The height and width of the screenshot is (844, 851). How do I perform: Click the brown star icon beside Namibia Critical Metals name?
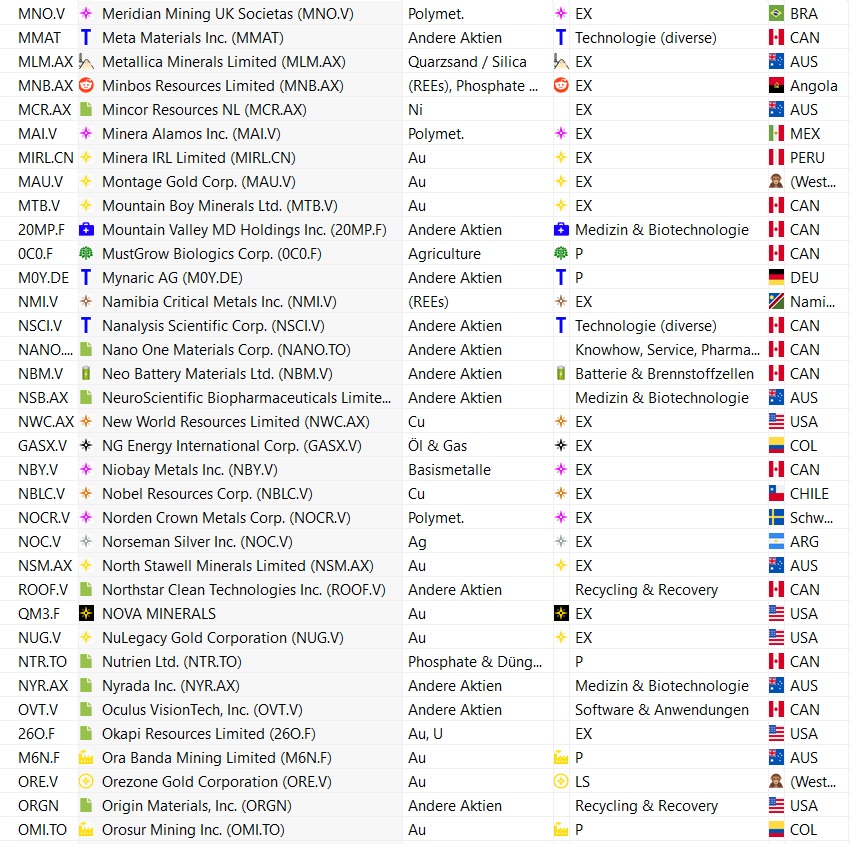86,301
